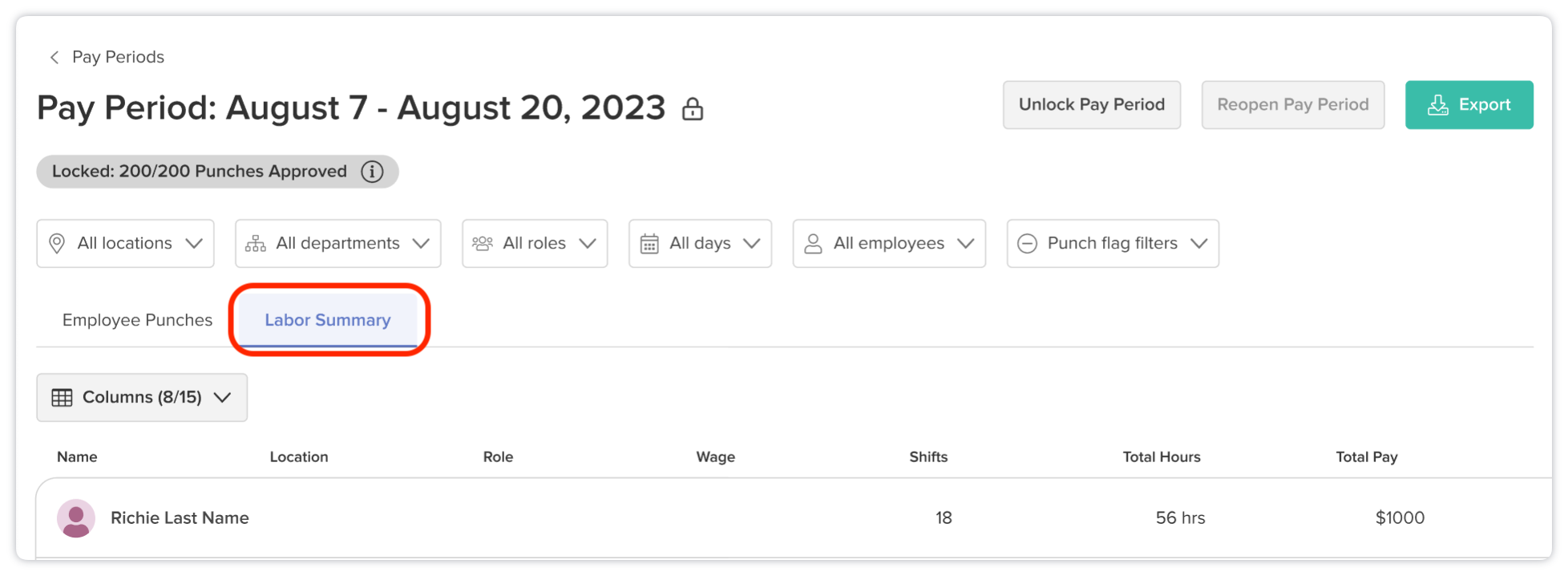Go back via Pay Periods link
The width and height of the screenshot is (1568, 576).
[118, 57]
